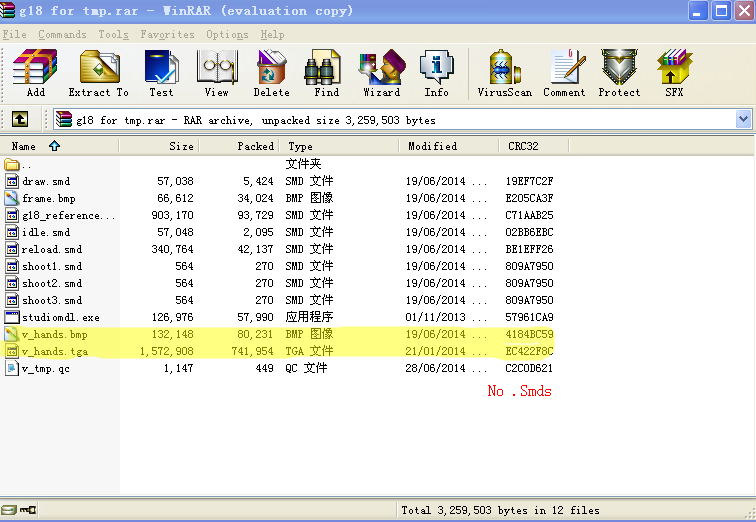Open the Commands menu
The width and height of the screenshot is (756, 522).
coord(62,35)
